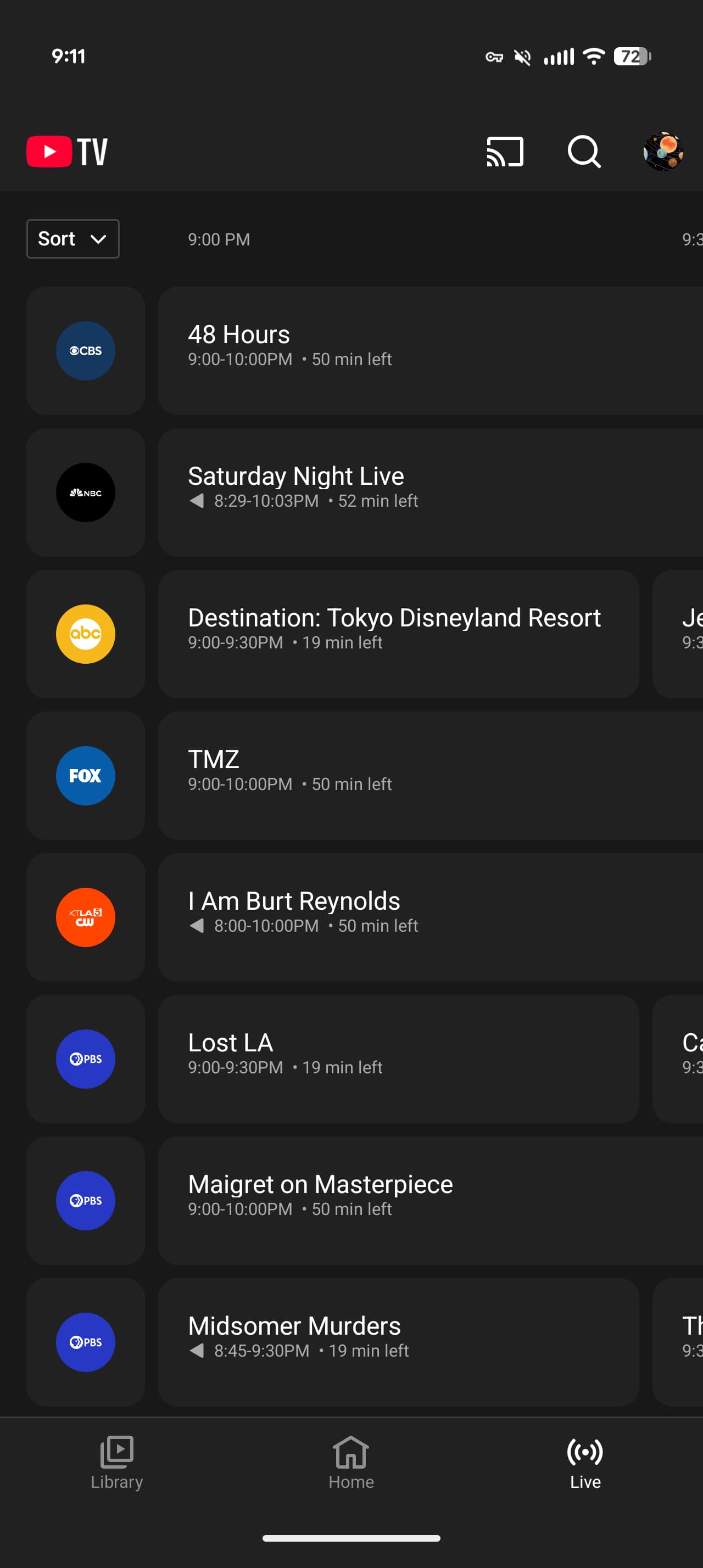This screenshot has height=1568, width=703.
Task: Switch to the Library tab
Action: point(116,1462)
